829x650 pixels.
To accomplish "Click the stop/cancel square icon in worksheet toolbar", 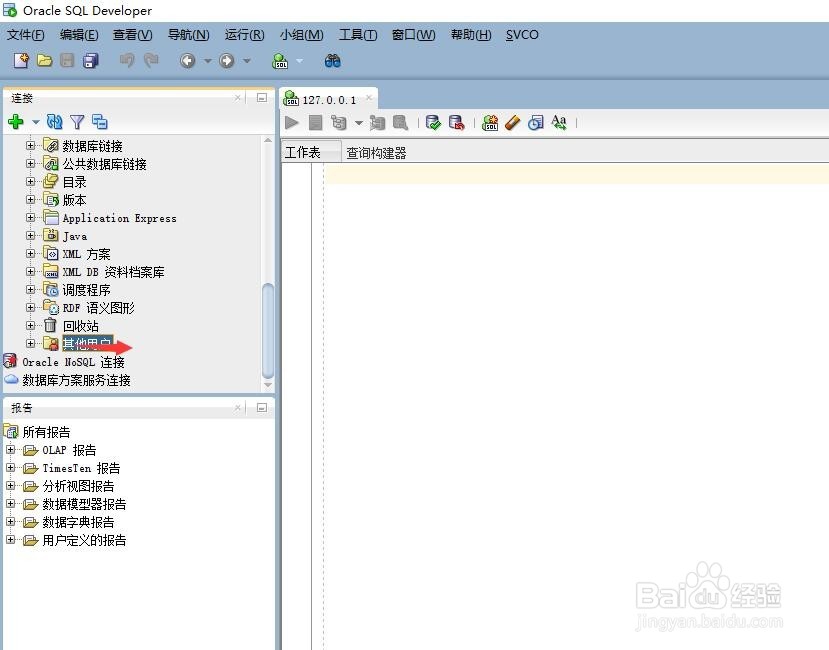I will [x=316, y=123].
